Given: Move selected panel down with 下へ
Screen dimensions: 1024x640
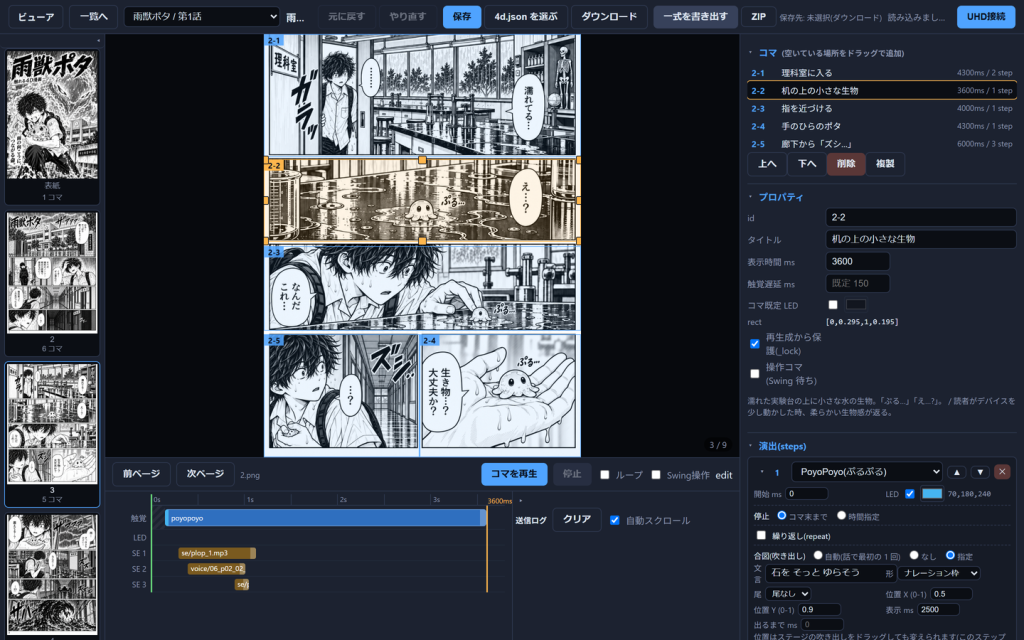Looking at the screenshot, I should (807, 163).
